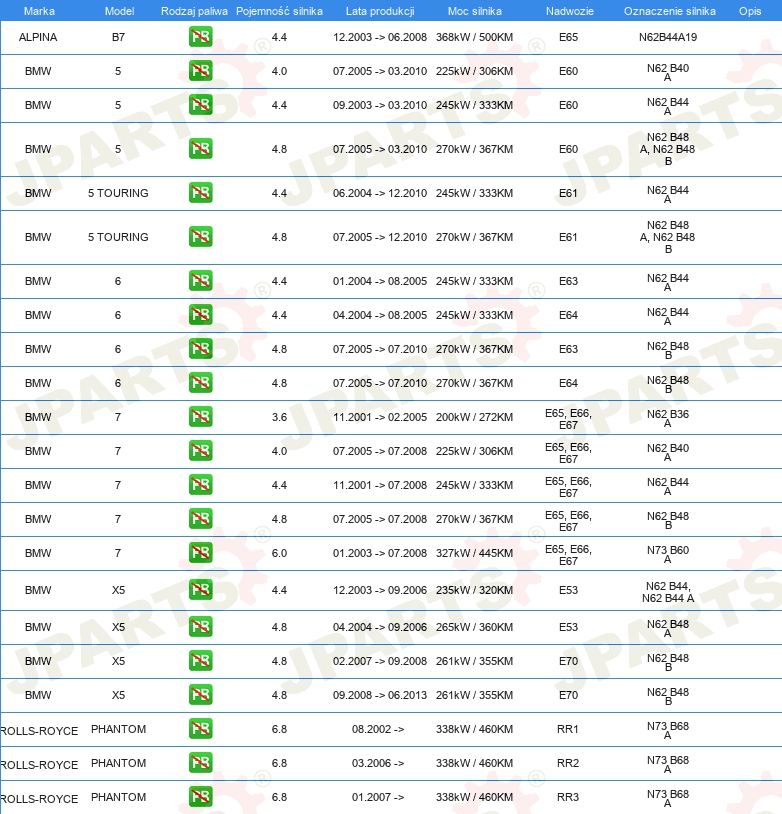Select the RR2 body cell
Image resolution: width=782 pixels, height=814 pixels.
[x=568, y=763]
